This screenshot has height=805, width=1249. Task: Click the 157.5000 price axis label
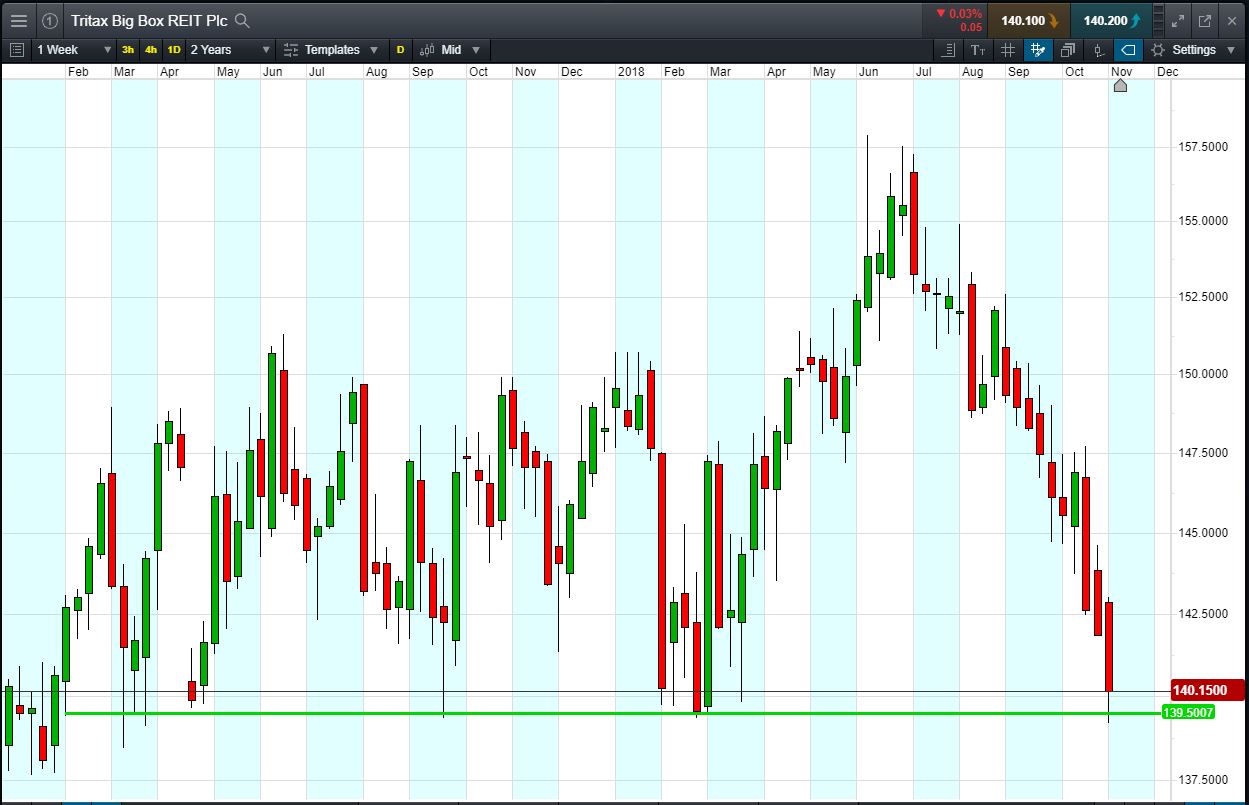[x=1204, y=147]
